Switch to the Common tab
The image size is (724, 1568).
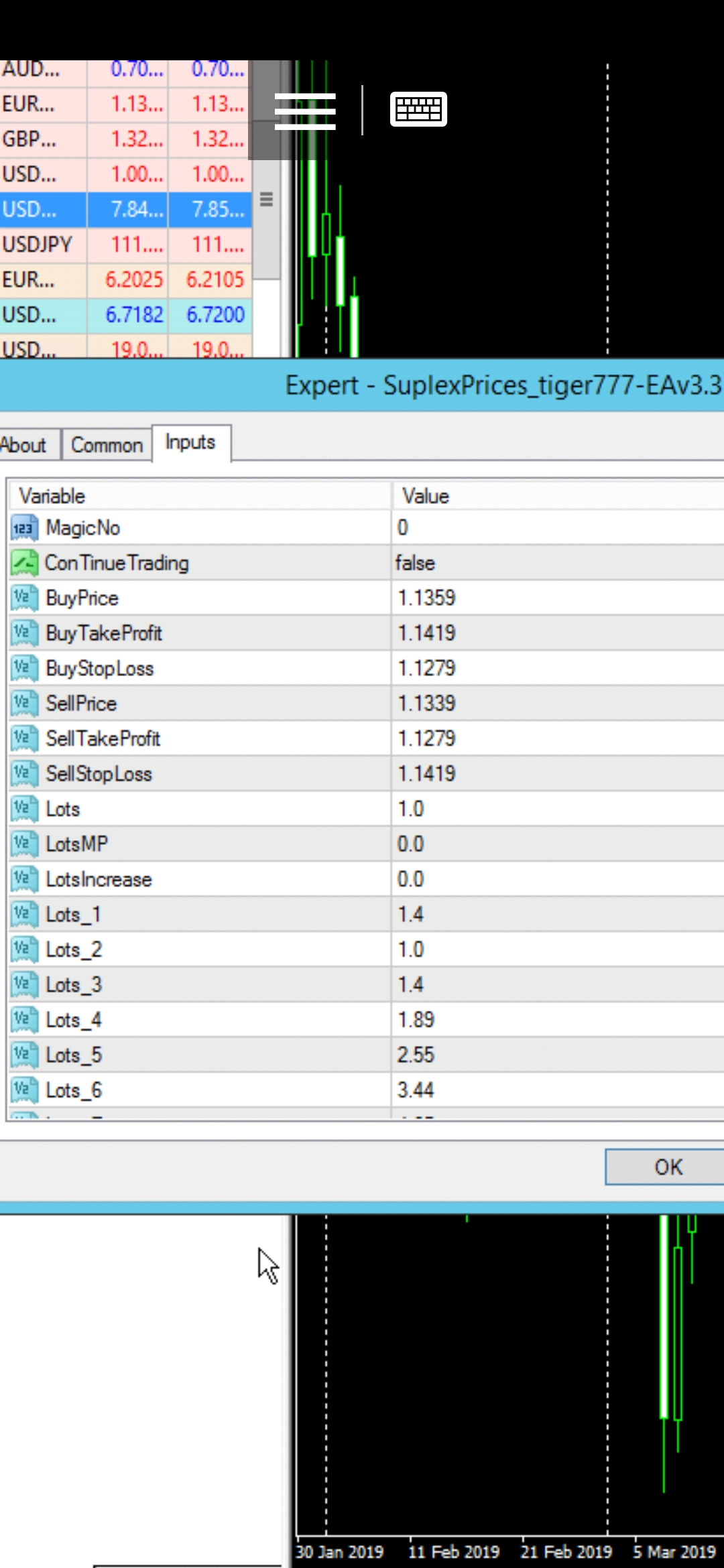[107, 445]
